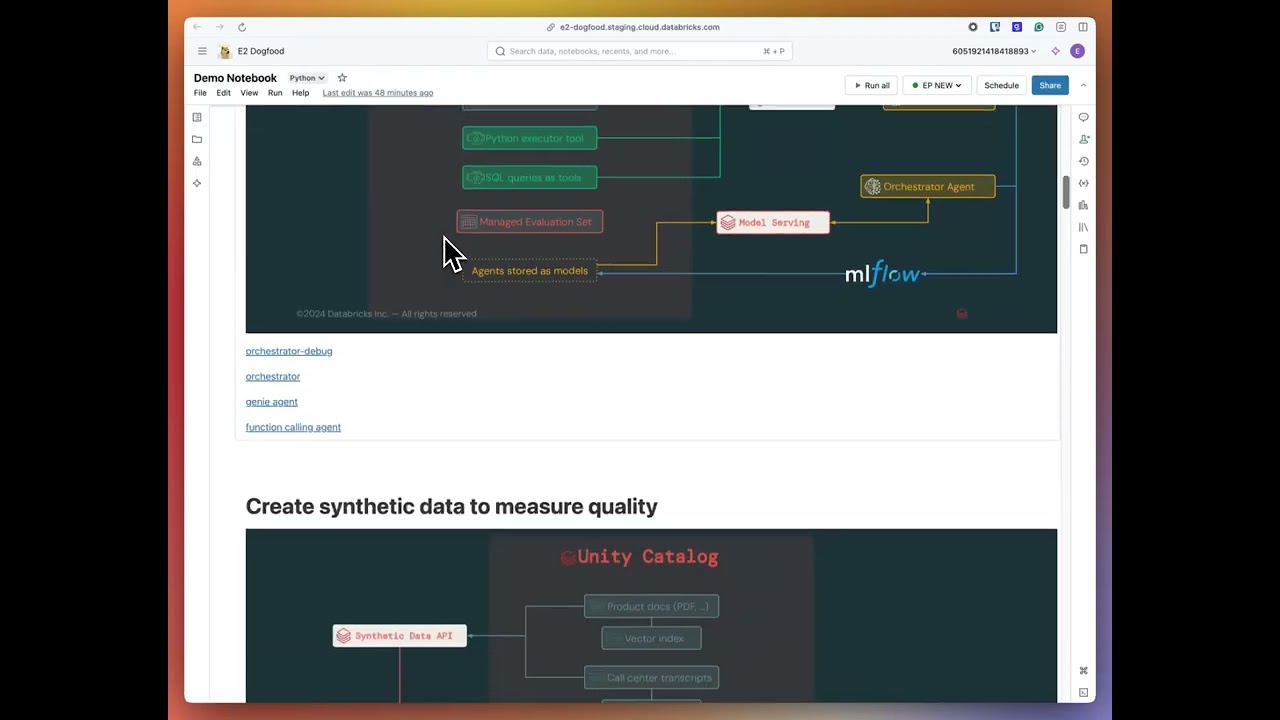The width and height of the screenshot is (1280, 720).
Task: Open the View menu
Action: [x=249, y=93]
